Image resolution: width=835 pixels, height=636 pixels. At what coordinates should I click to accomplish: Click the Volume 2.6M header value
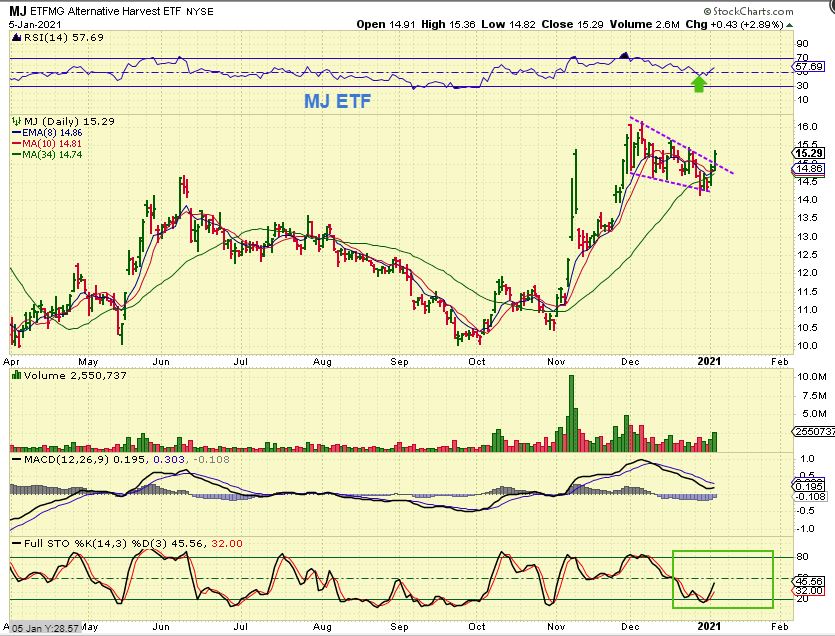644,25
